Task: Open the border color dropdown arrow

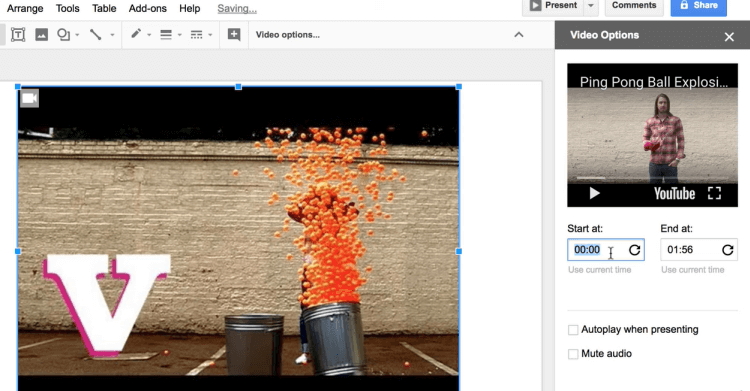Action: 149,35
